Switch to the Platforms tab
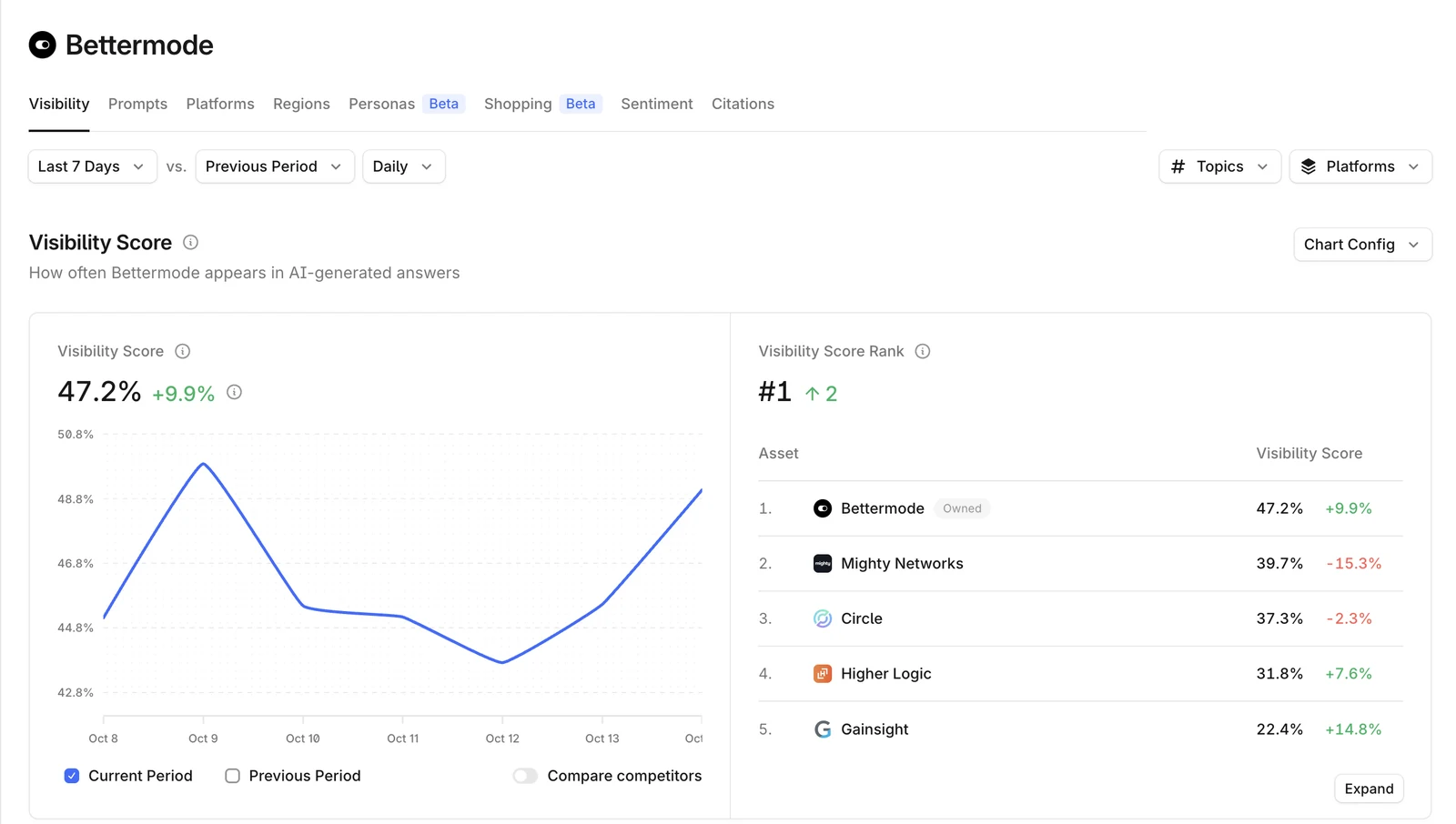 [220, 104]
